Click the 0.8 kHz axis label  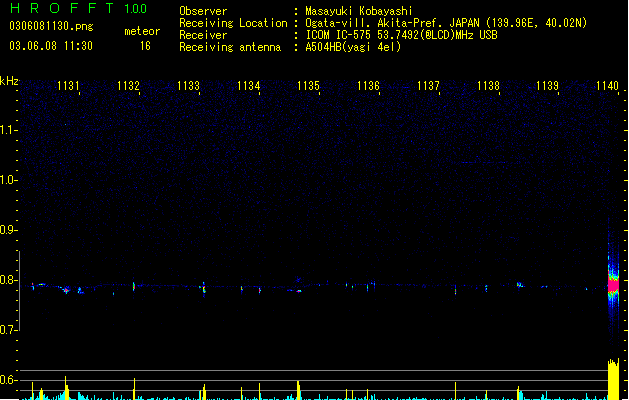point(7,280)
